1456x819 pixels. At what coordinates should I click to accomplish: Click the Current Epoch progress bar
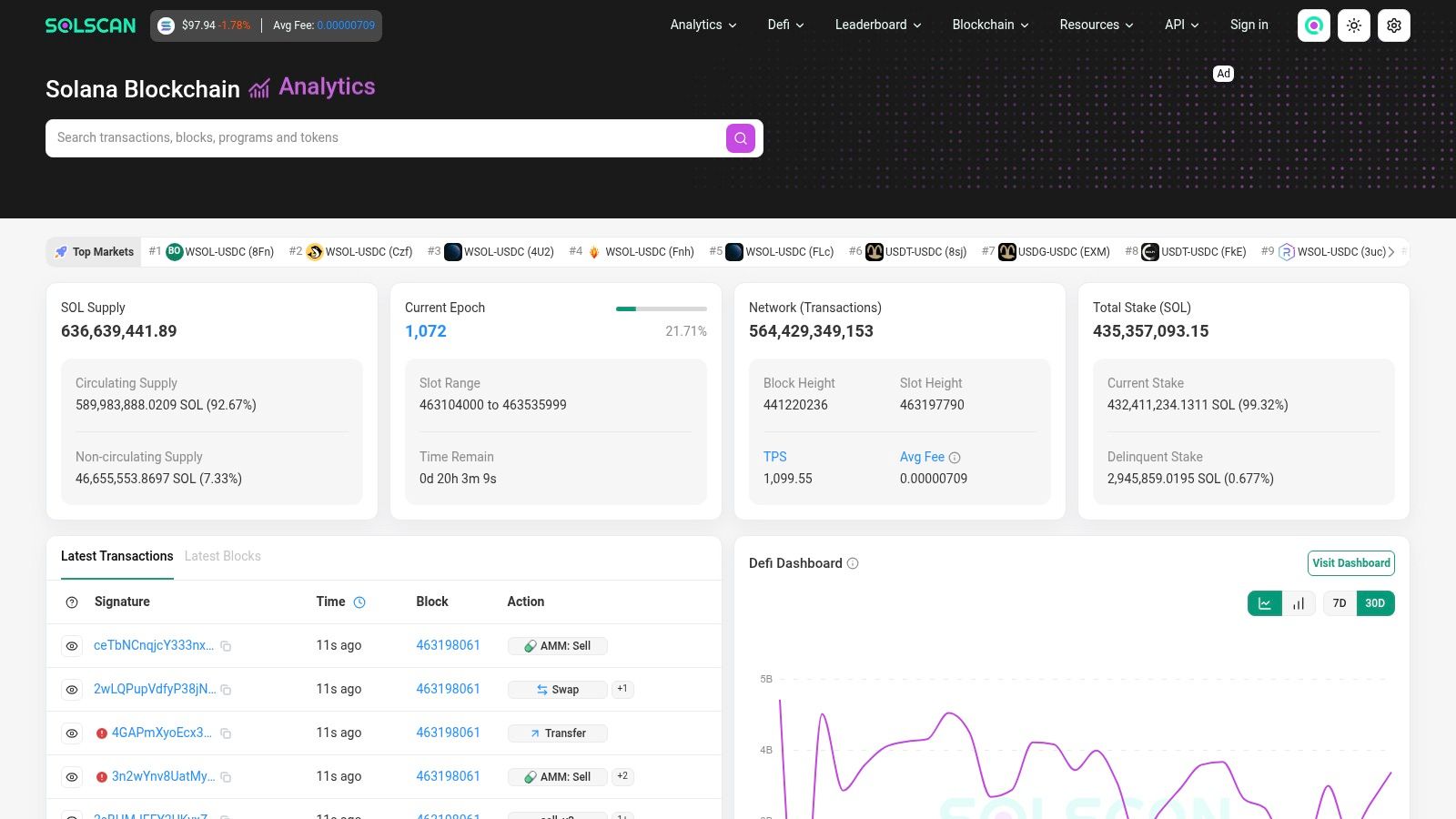coord(662,309)
